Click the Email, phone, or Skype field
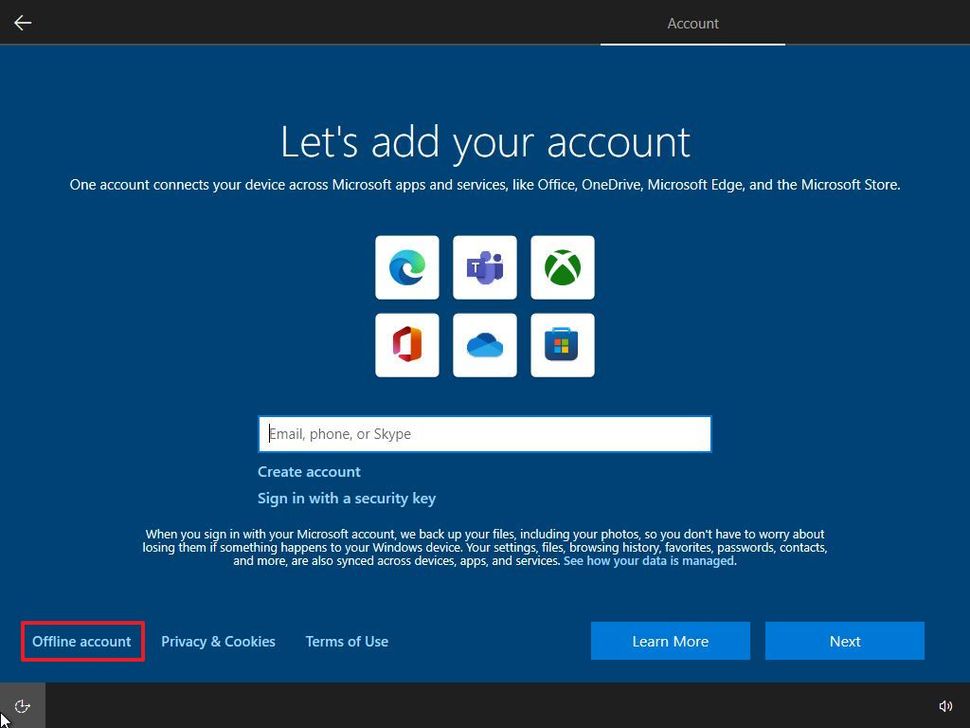This screenshot has height=728, width=970. pos(484,433)
